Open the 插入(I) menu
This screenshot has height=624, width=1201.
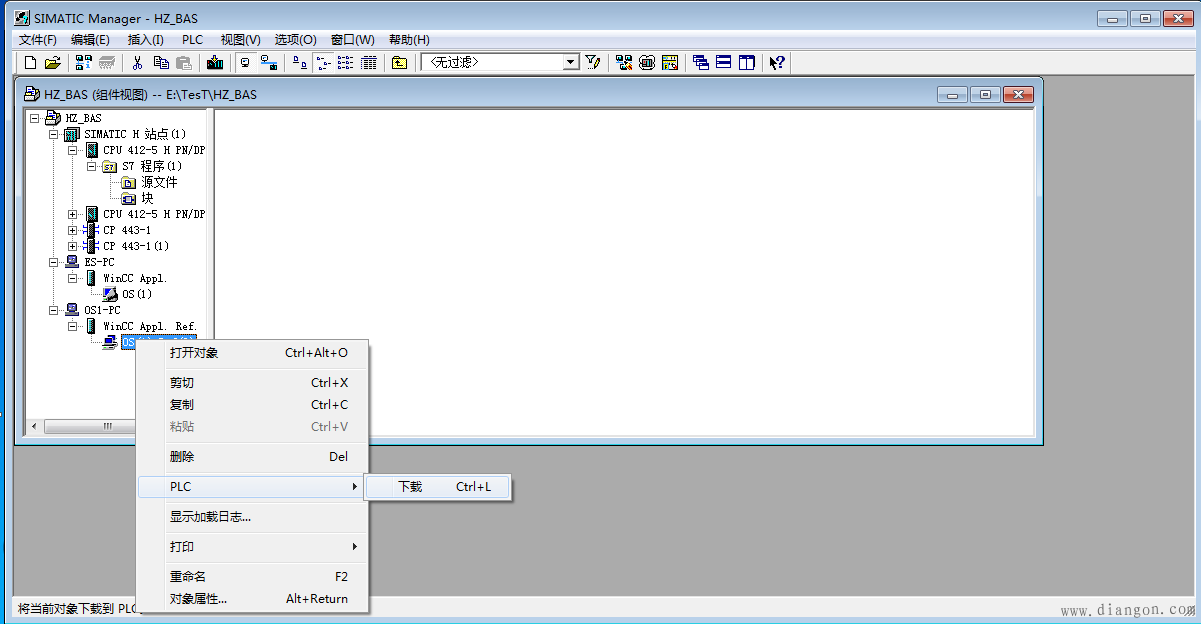(146, 40)
